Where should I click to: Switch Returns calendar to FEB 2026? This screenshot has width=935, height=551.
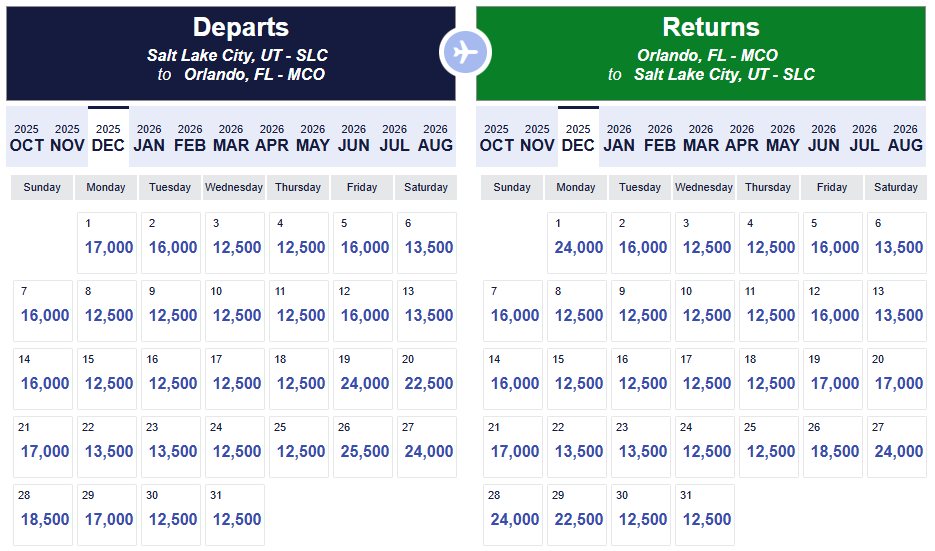[660, 137]
